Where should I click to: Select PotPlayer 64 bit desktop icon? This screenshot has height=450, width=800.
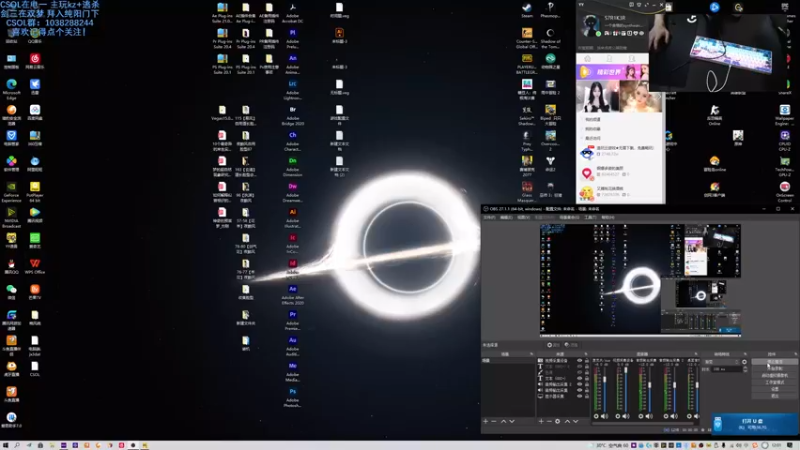pos(35,192)
